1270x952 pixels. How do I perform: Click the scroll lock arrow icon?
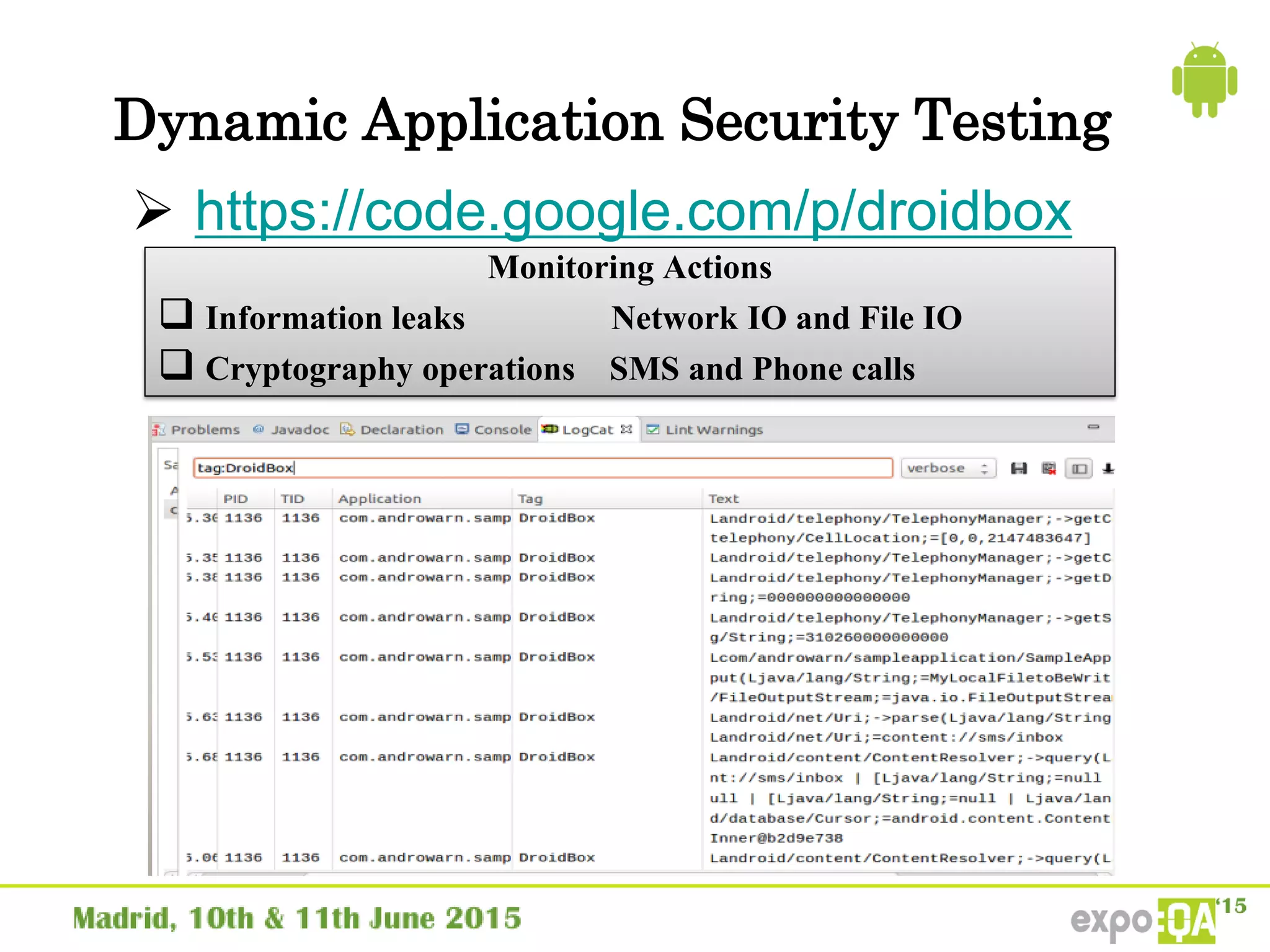coord(1108,469)
